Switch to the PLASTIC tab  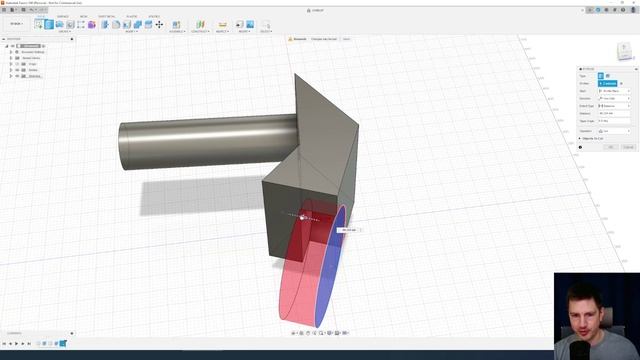(132, 17)
